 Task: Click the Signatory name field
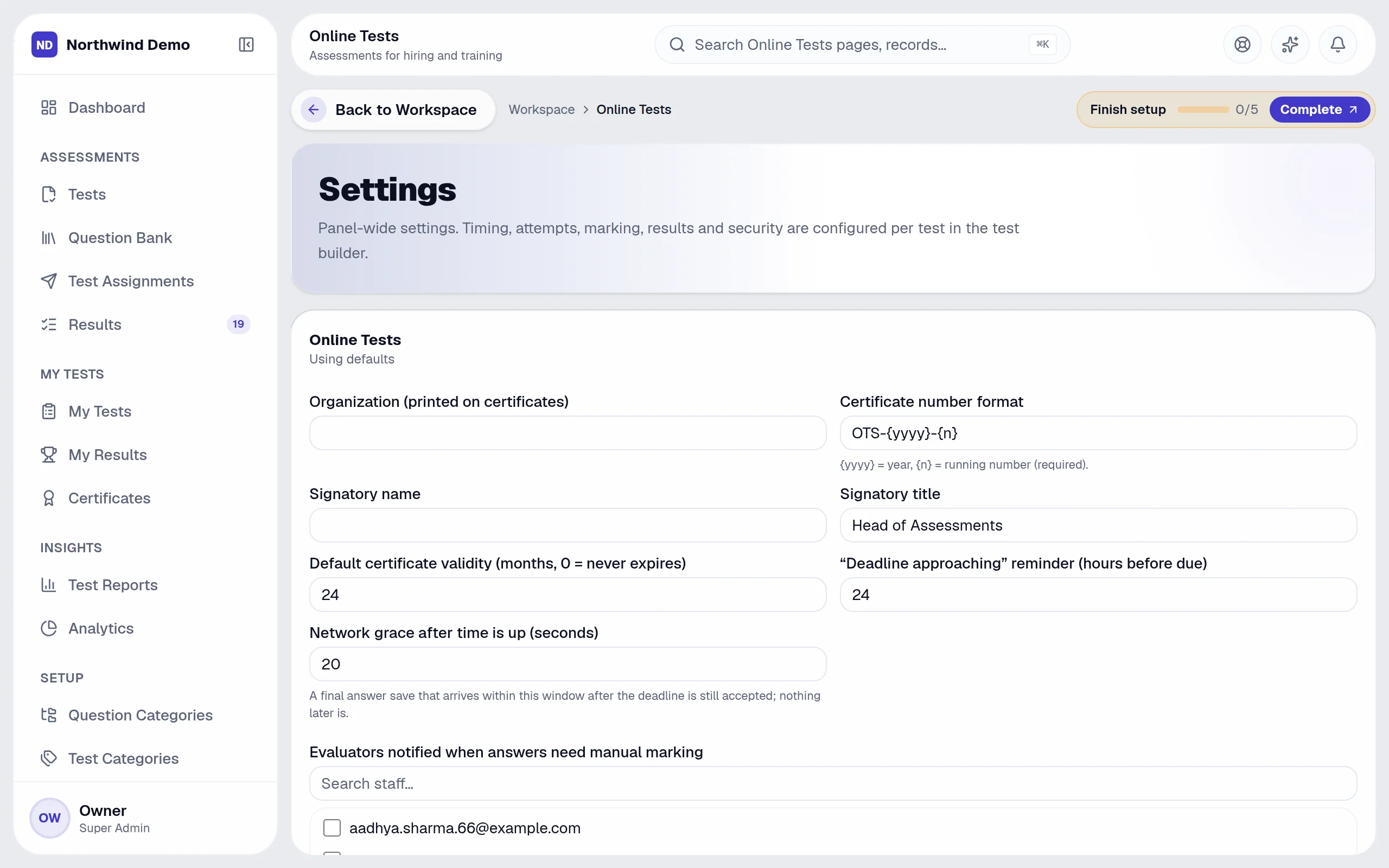(x=568, y=525)
